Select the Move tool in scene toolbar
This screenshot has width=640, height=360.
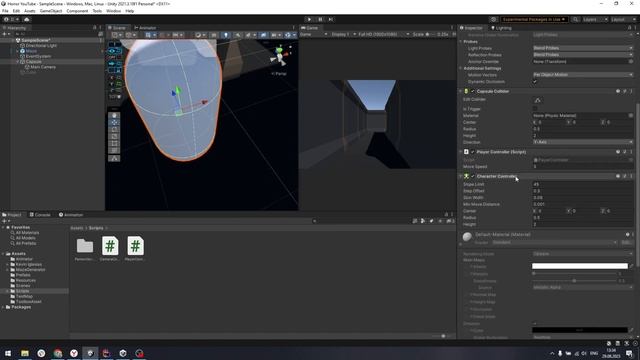pos(114,122)
